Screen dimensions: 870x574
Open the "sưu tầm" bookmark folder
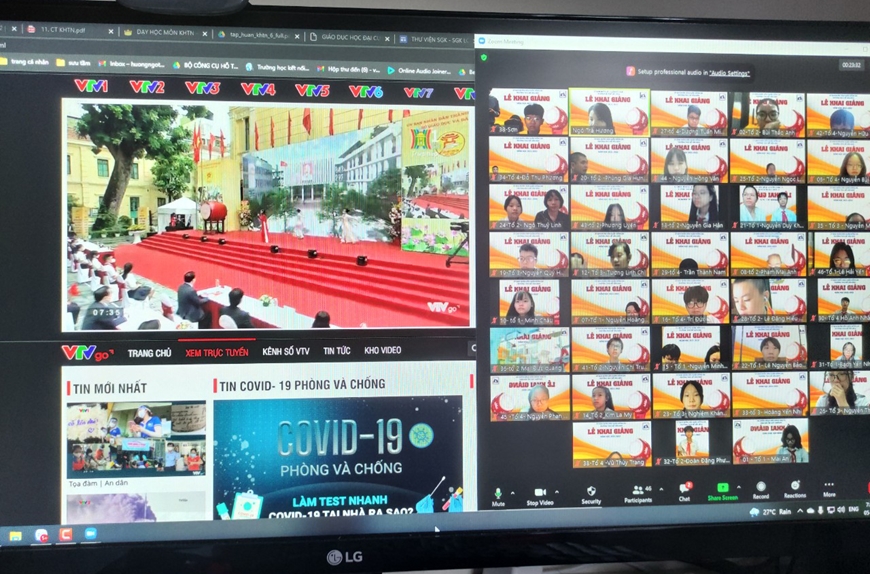tap(73, 63)
